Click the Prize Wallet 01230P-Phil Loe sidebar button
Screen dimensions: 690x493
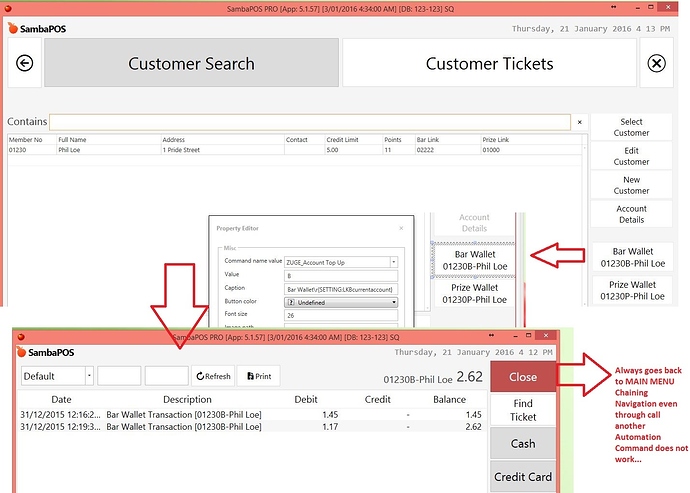pyautogui.click(x=632, y=291)
